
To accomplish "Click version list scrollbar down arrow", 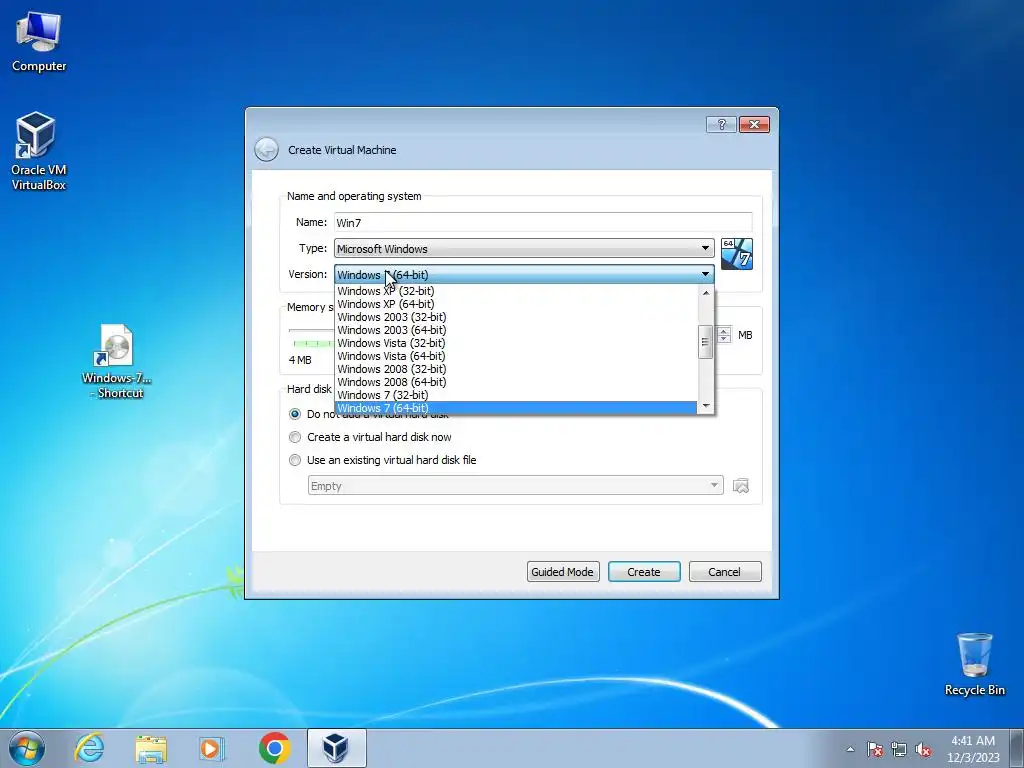I will pos(705,406).
